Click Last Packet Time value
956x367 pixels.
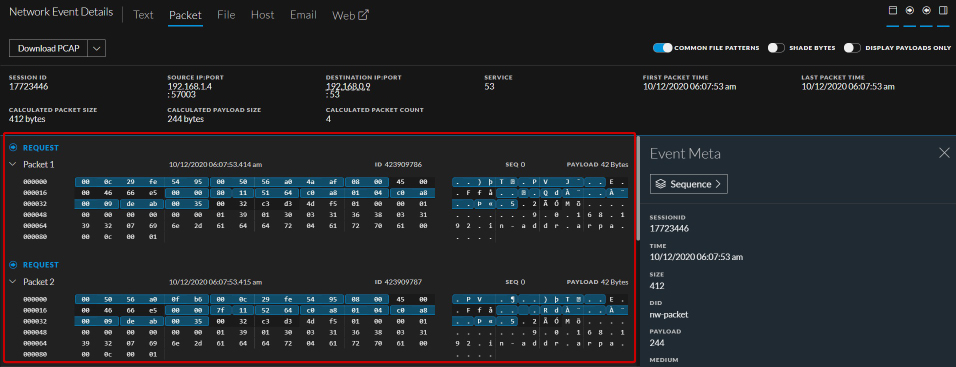point(848,87)
